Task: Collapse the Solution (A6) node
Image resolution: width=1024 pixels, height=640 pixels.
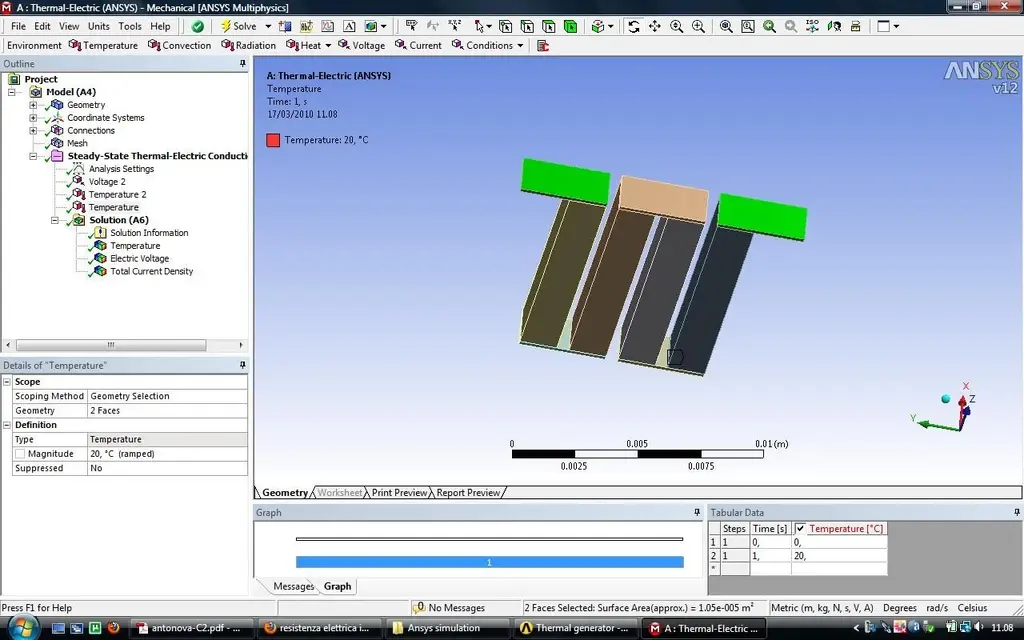Action: click(55, 220)
